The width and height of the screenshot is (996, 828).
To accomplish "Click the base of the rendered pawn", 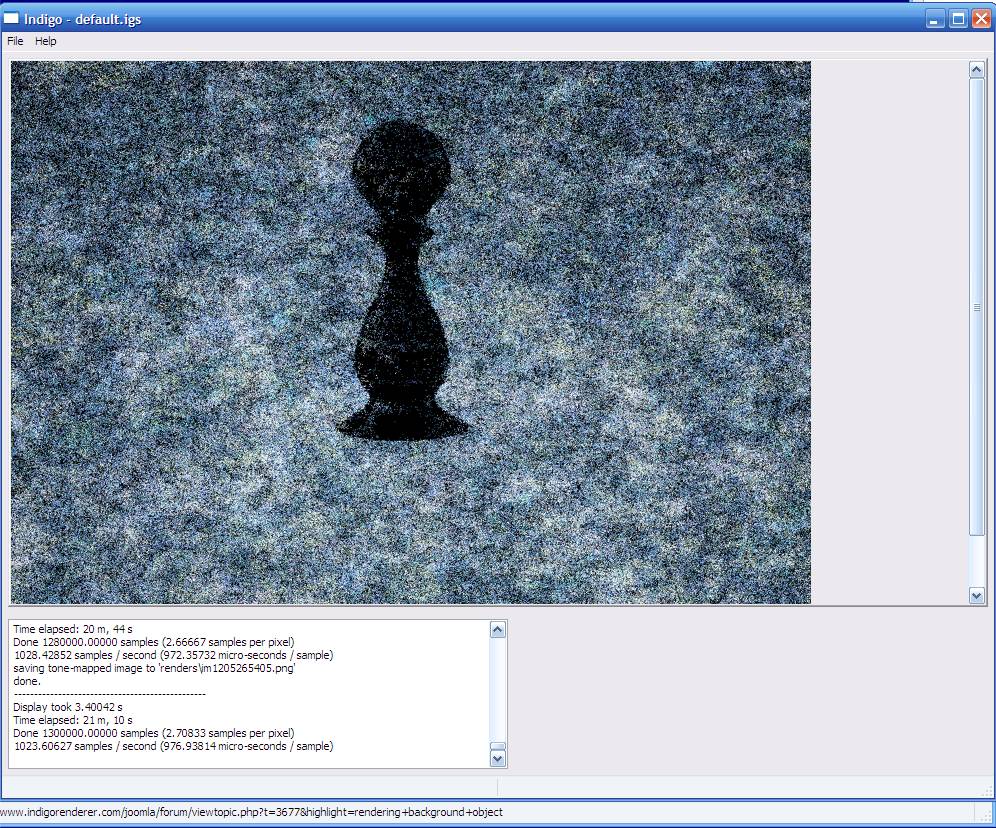I will pyautogui.click(x=404, y=424).
